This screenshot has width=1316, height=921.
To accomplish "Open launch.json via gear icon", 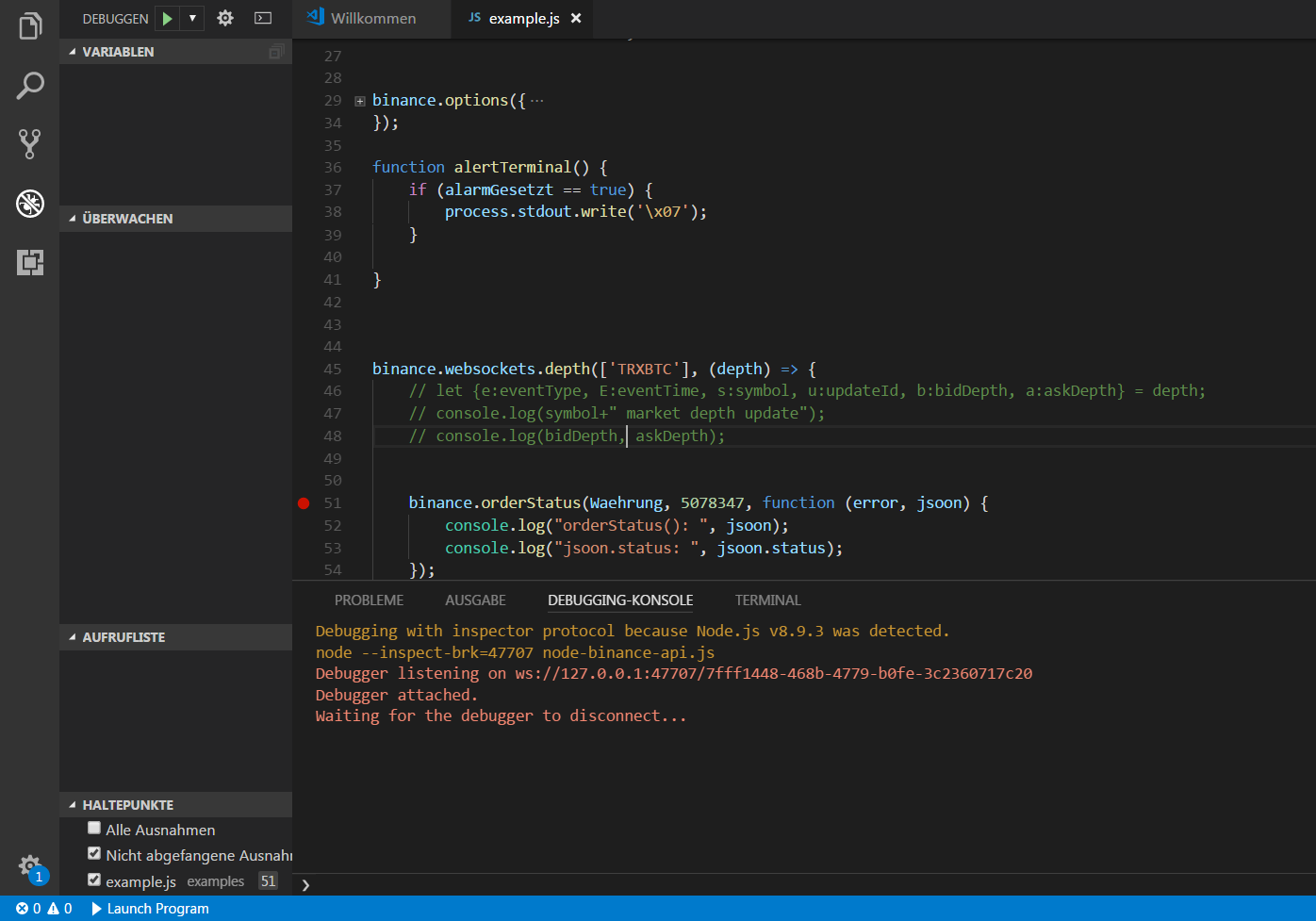I will pyautogui.click(x=225, y=18).
